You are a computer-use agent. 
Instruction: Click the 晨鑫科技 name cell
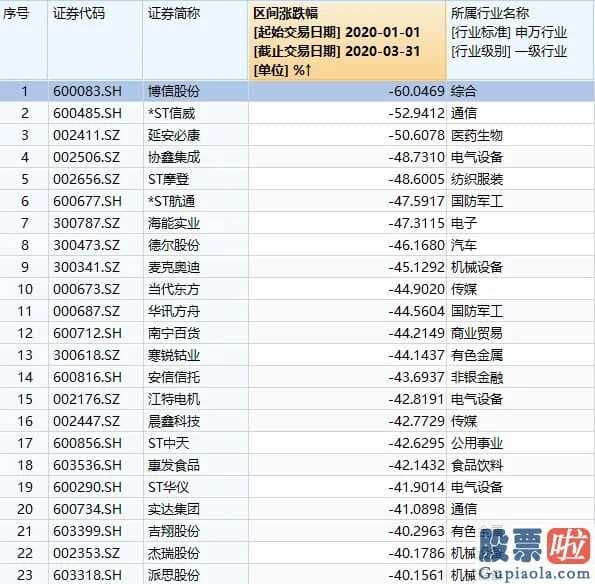tap(174, 422)
